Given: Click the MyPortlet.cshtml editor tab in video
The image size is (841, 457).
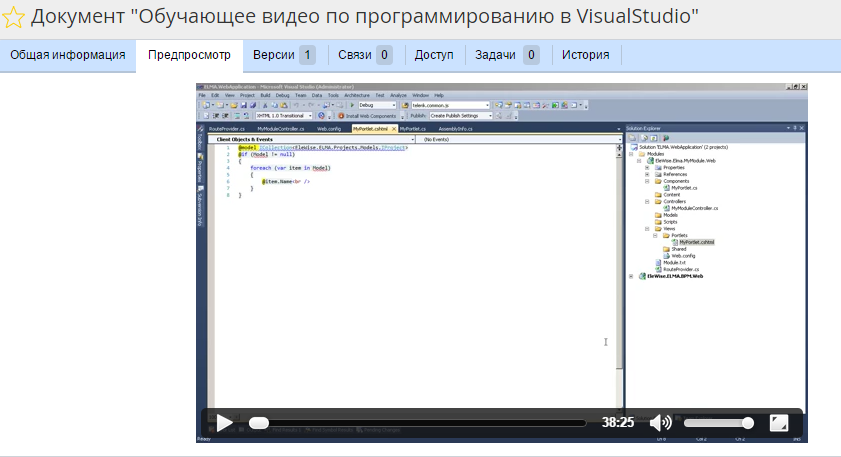Looking at the screenshot, I should coord(371,129).
